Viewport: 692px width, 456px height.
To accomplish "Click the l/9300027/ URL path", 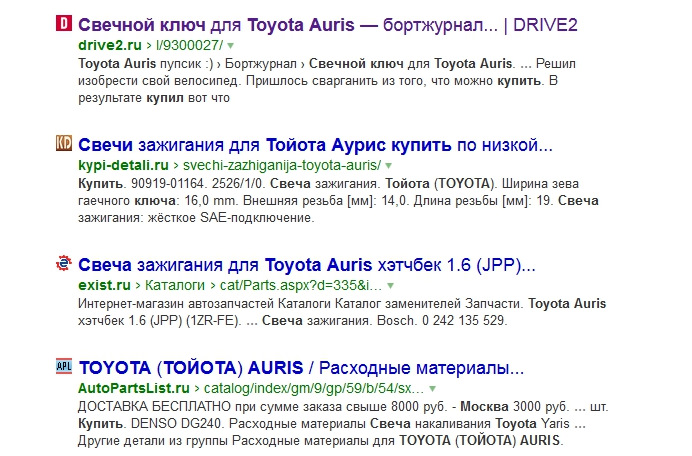I will point(190,45).
